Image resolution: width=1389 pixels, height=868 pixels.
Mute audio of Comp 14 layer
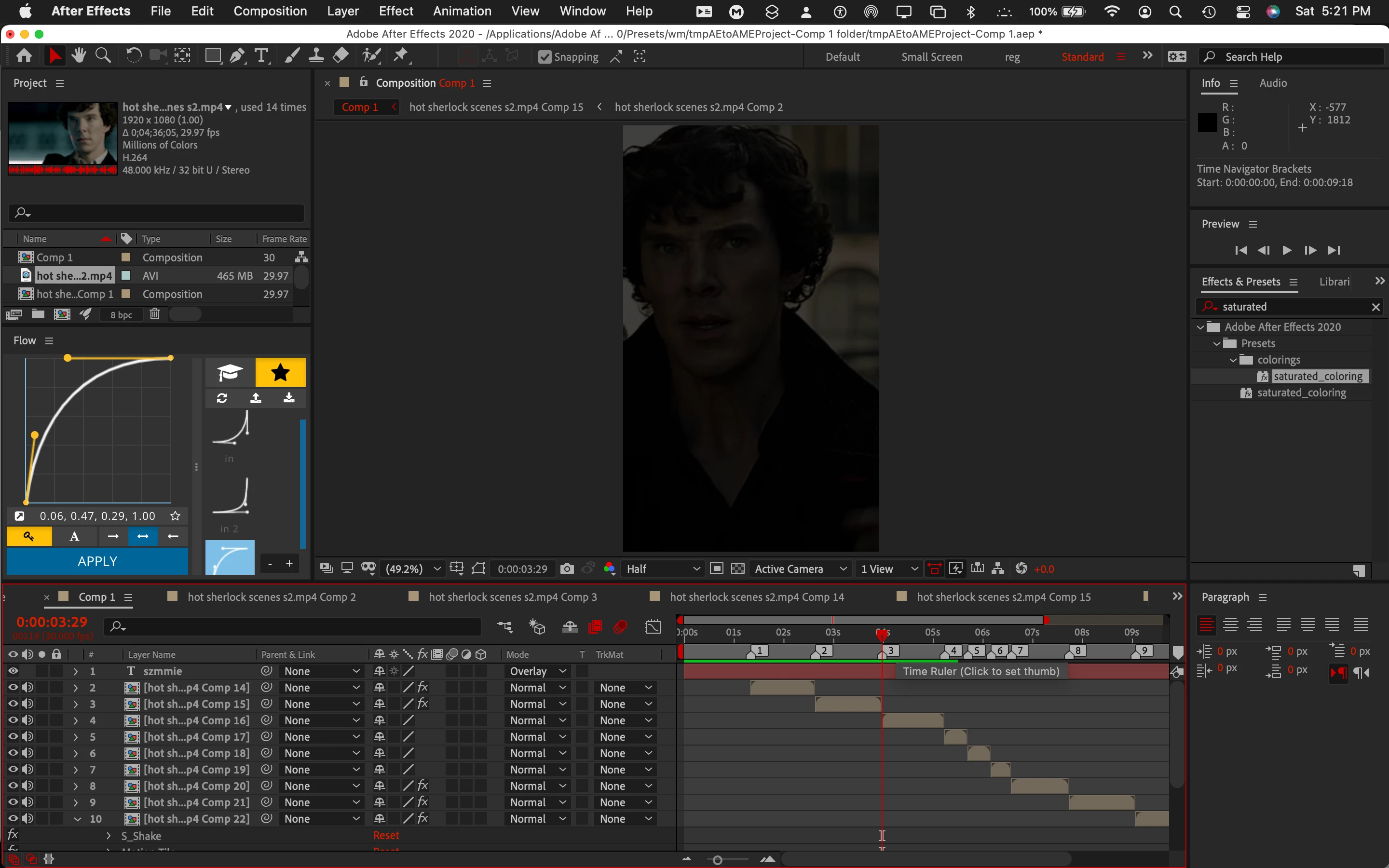pyautogui.click(x=27, y=687)
